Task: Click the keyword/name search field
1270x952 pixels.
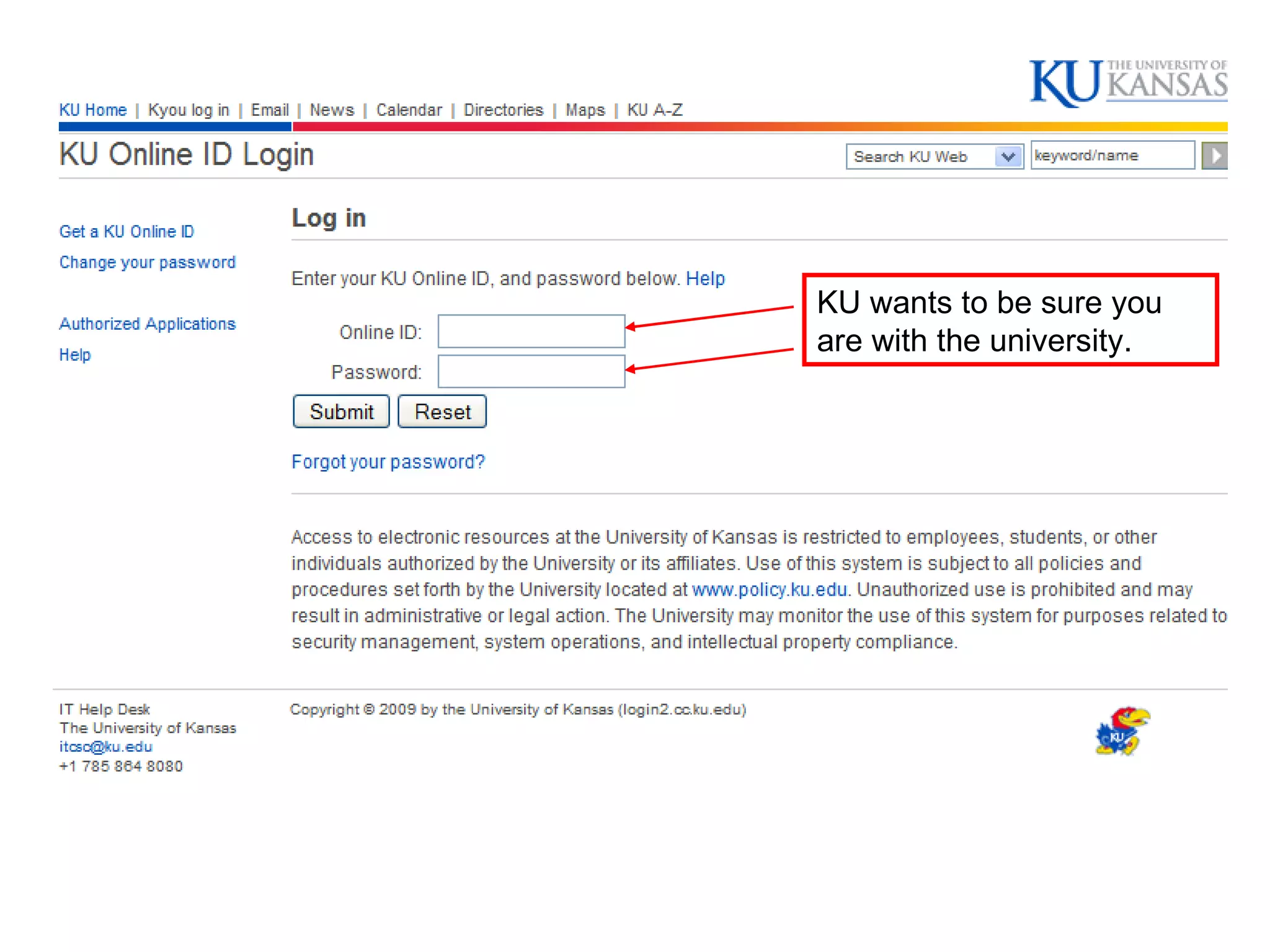Action: coord(1112,155)
